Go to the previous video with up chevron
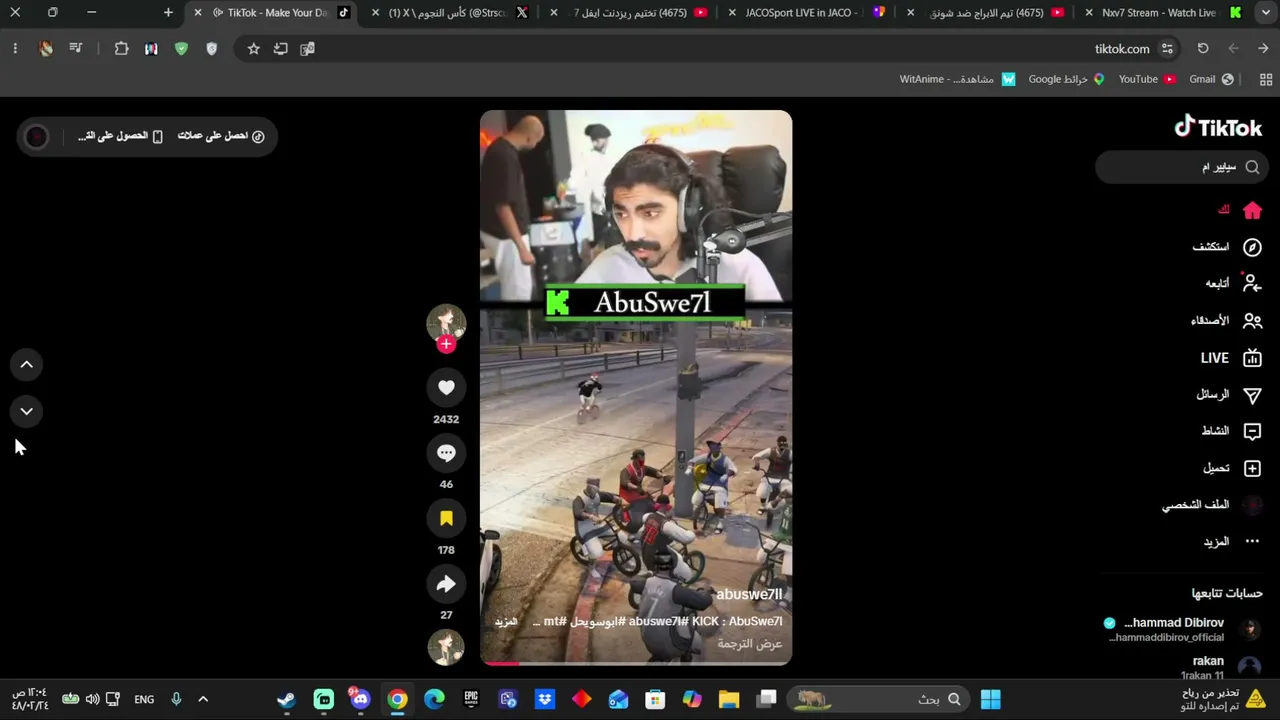1280x720 pixels. click(x=27, y=365)
